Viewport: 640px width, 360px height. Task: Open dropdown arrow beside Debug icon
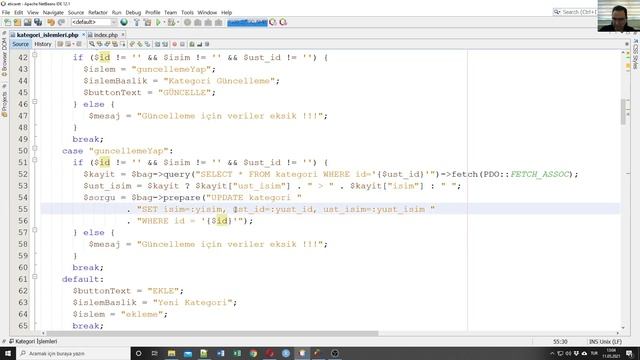178,22
